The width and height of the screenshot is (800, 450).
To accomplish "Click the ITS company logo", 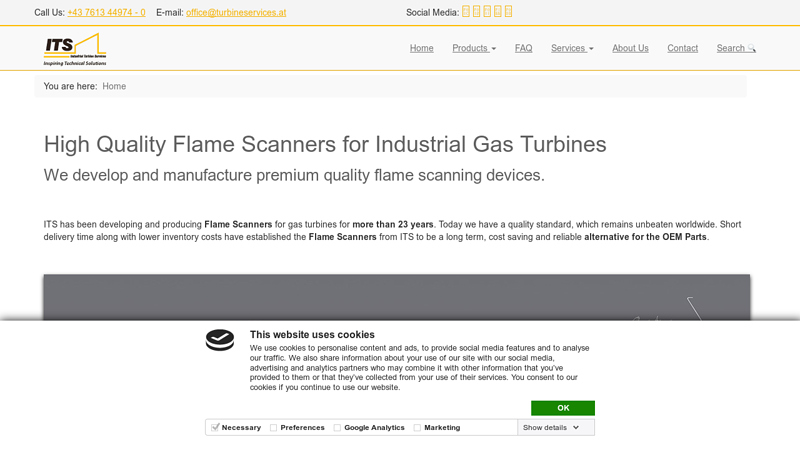I will coord(75,49).
